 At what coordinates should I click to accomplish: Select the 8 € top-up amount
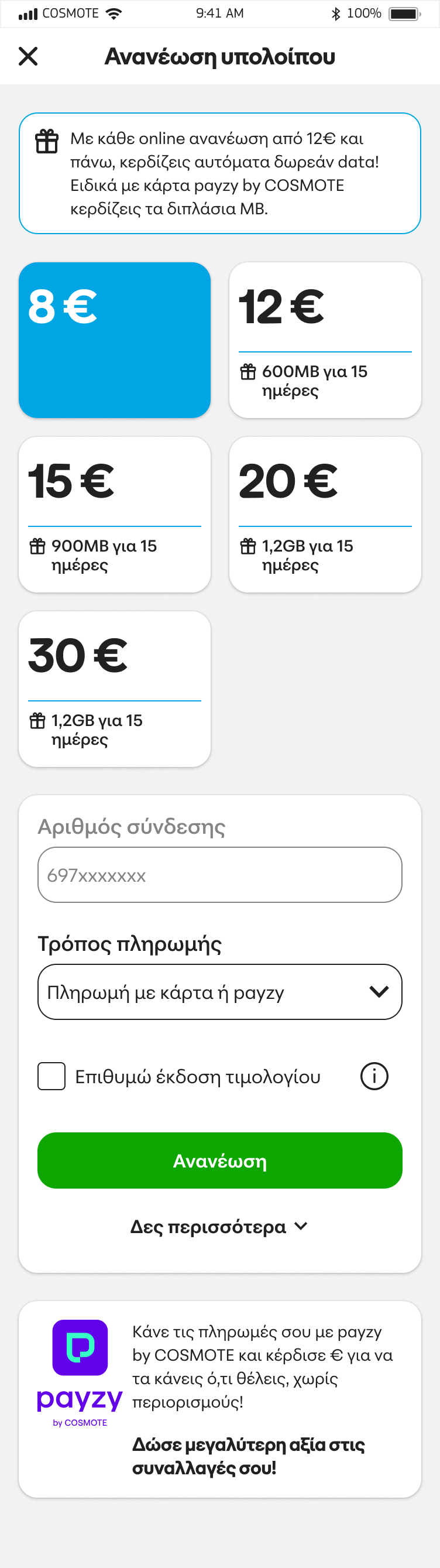coord(115,340)
